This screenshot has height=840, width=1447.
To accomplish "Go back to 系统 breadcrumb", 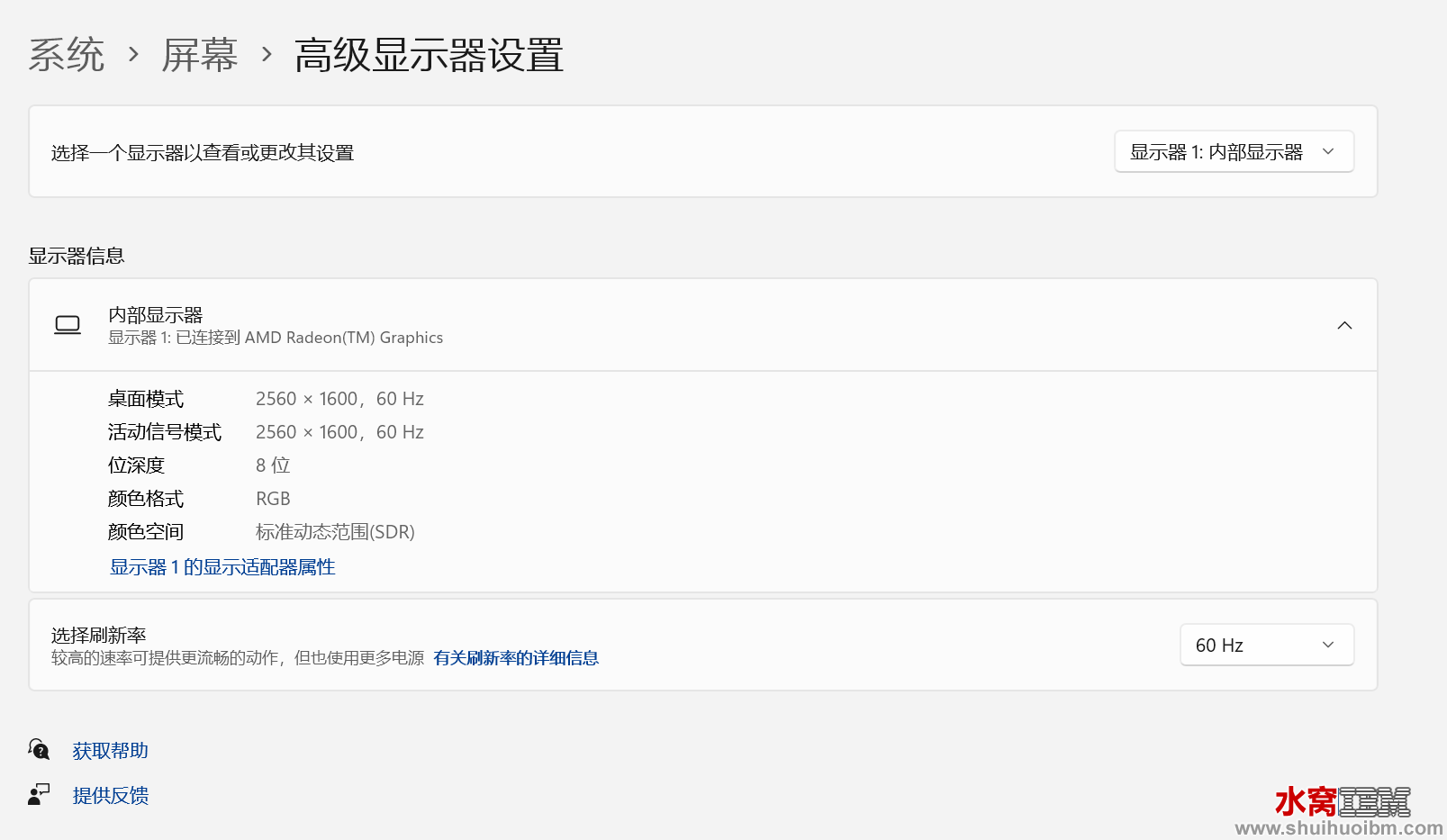I will (67, 55).
